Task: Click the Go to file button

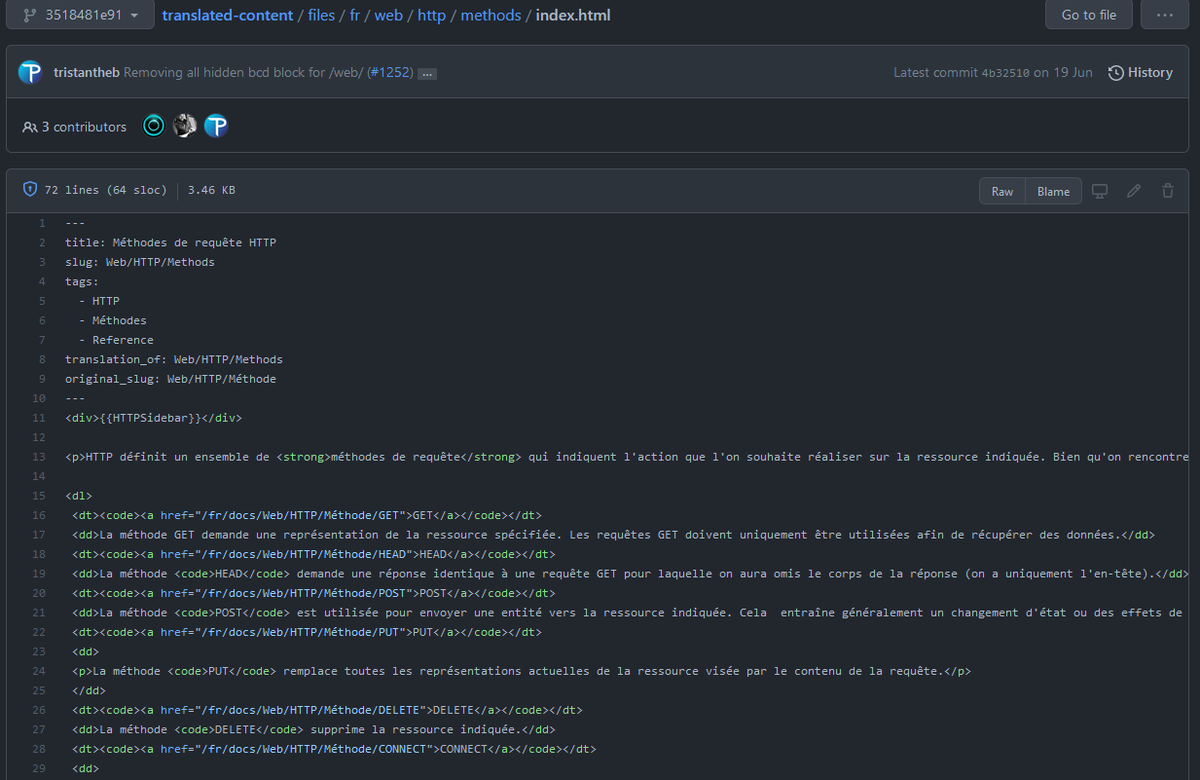Action: coord(1089,15)
